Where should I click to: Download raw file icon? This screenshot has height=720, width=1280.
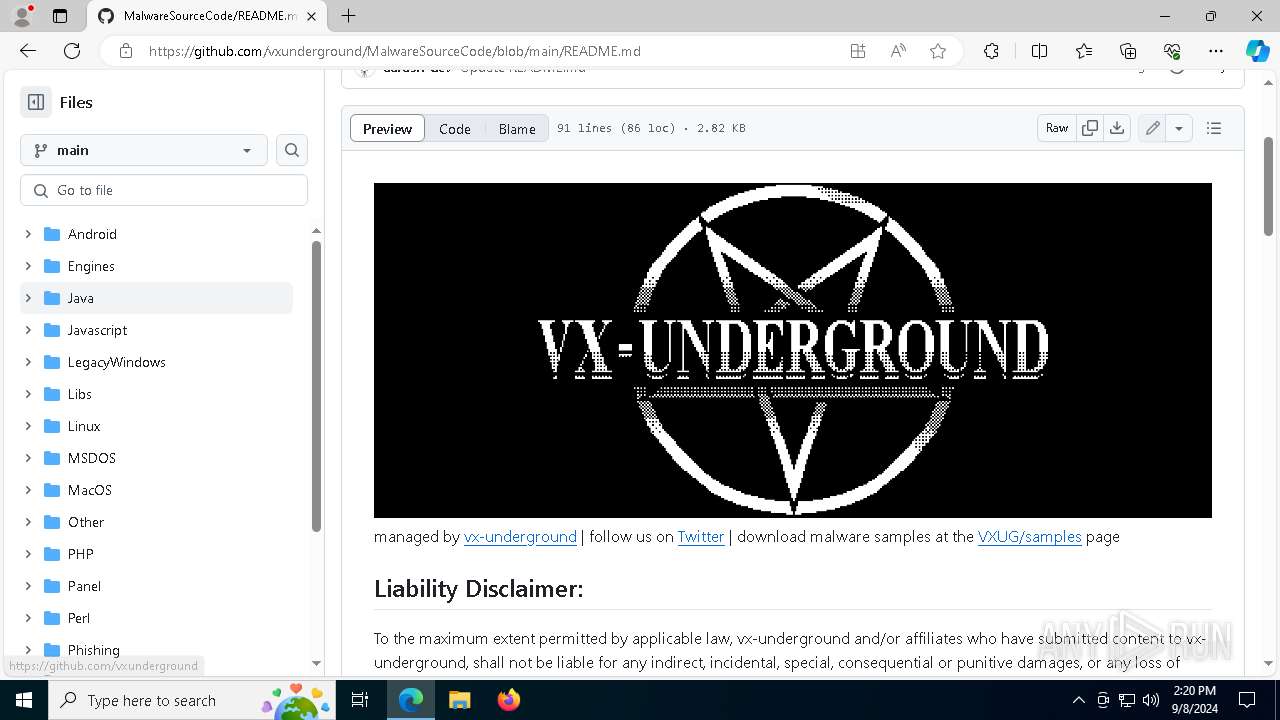click(x=1117, y=128)
